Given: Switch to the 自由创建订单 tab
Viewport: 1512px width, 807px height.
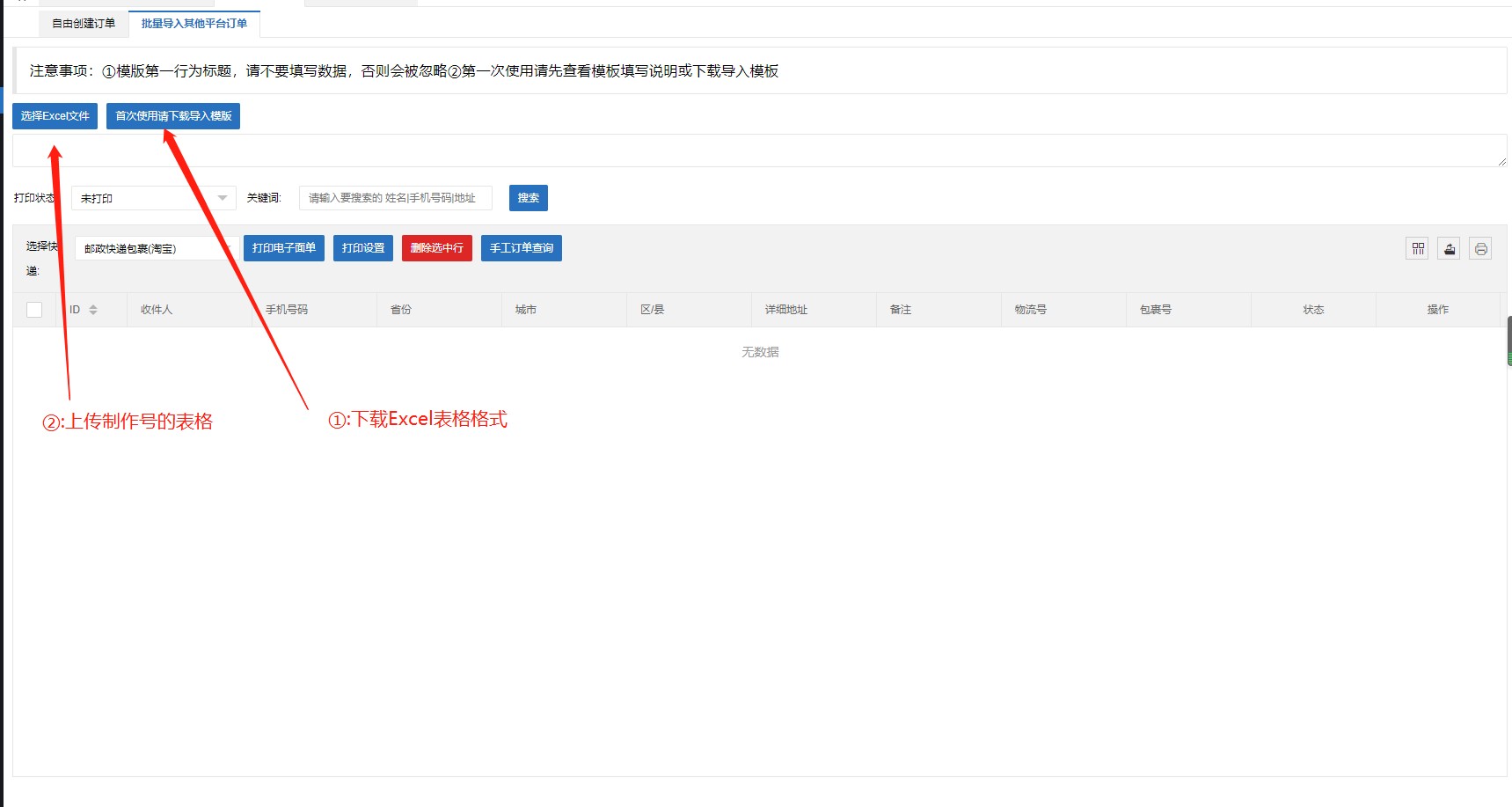Looking at the screenshot, I should click(x=84, y=24).
